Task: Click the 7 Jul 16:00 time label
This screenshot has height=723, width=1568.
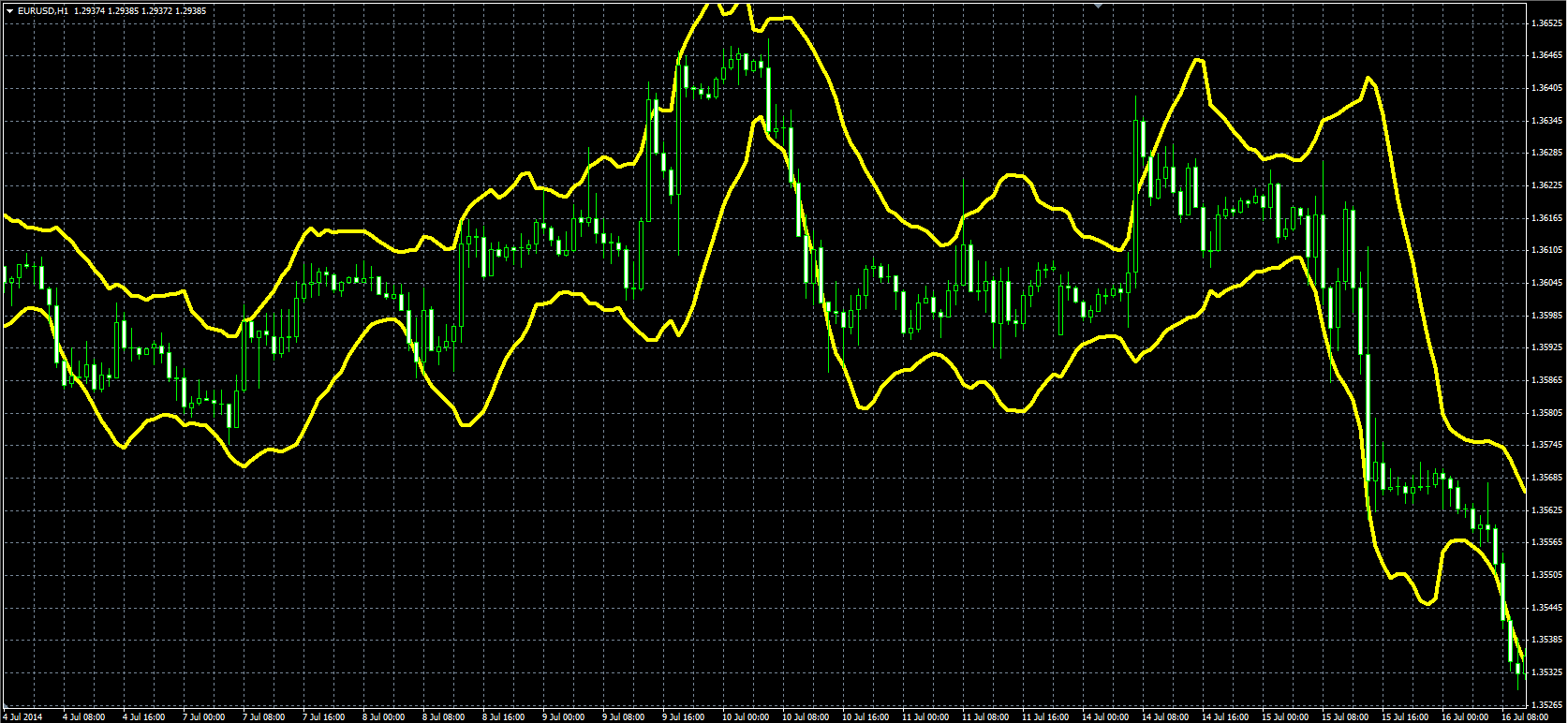Action: coord(324,716)
